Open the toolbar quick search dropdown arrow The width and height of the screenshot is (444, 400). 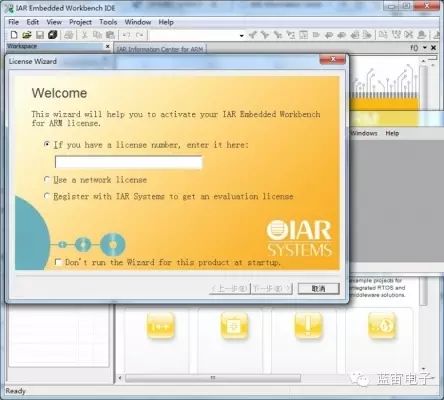[241, 35]
